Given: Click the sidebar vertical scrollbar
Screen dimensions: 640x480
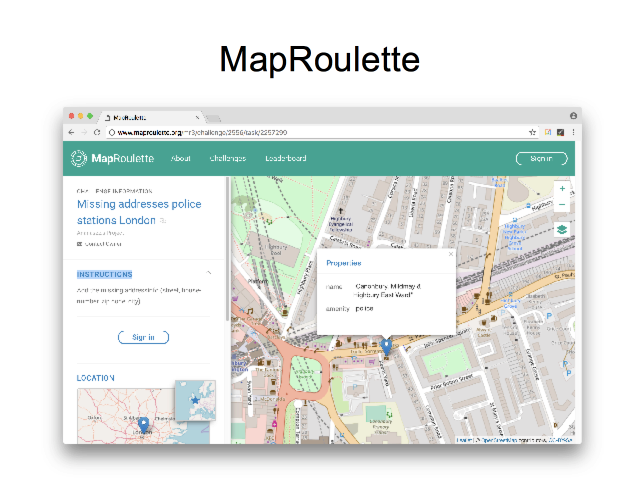Looking at the screenshot, I should point(227,249).
